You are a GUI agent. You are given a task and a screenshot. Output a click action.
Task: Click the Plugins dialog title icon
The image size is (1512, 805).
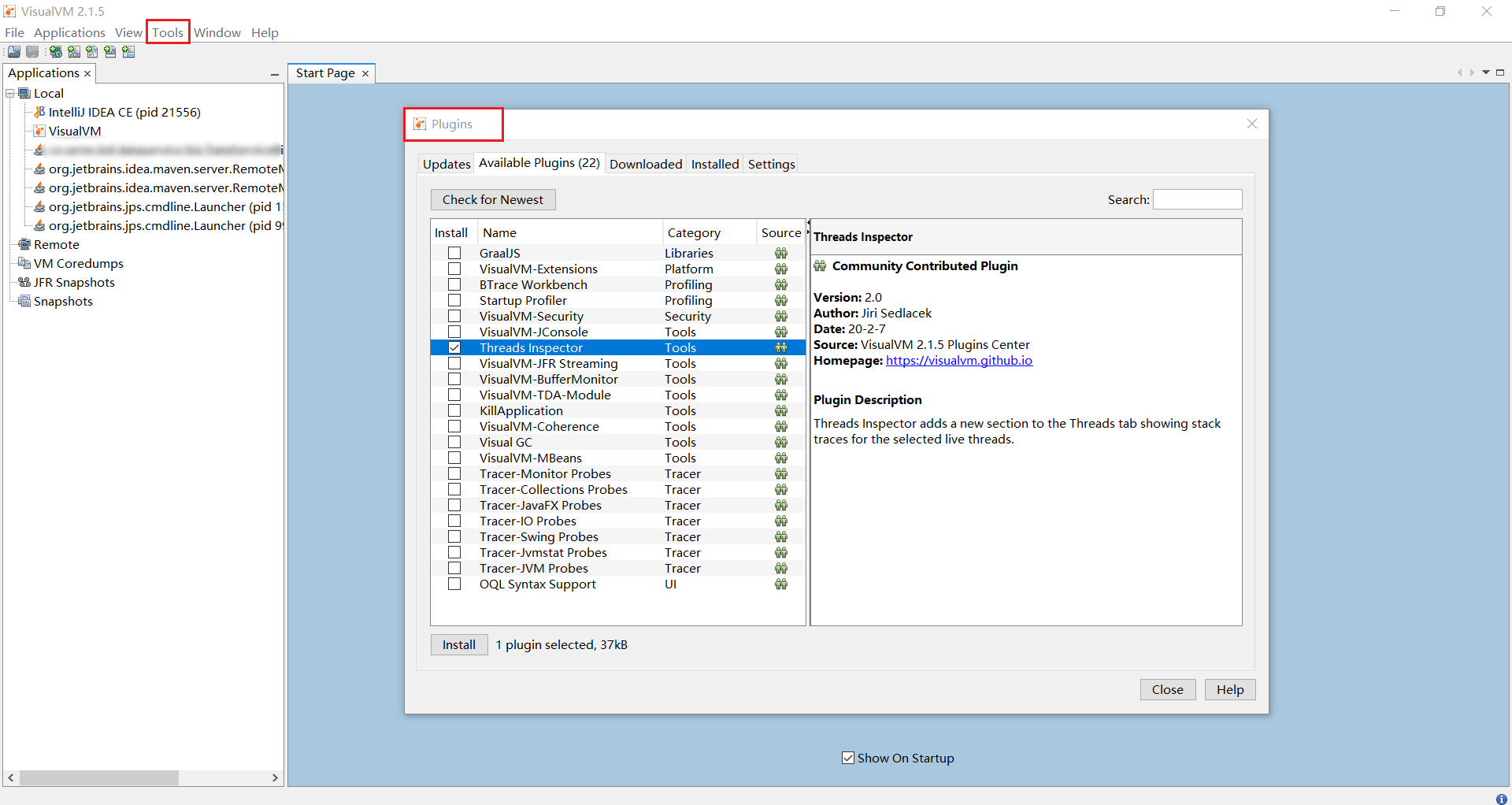420,124
